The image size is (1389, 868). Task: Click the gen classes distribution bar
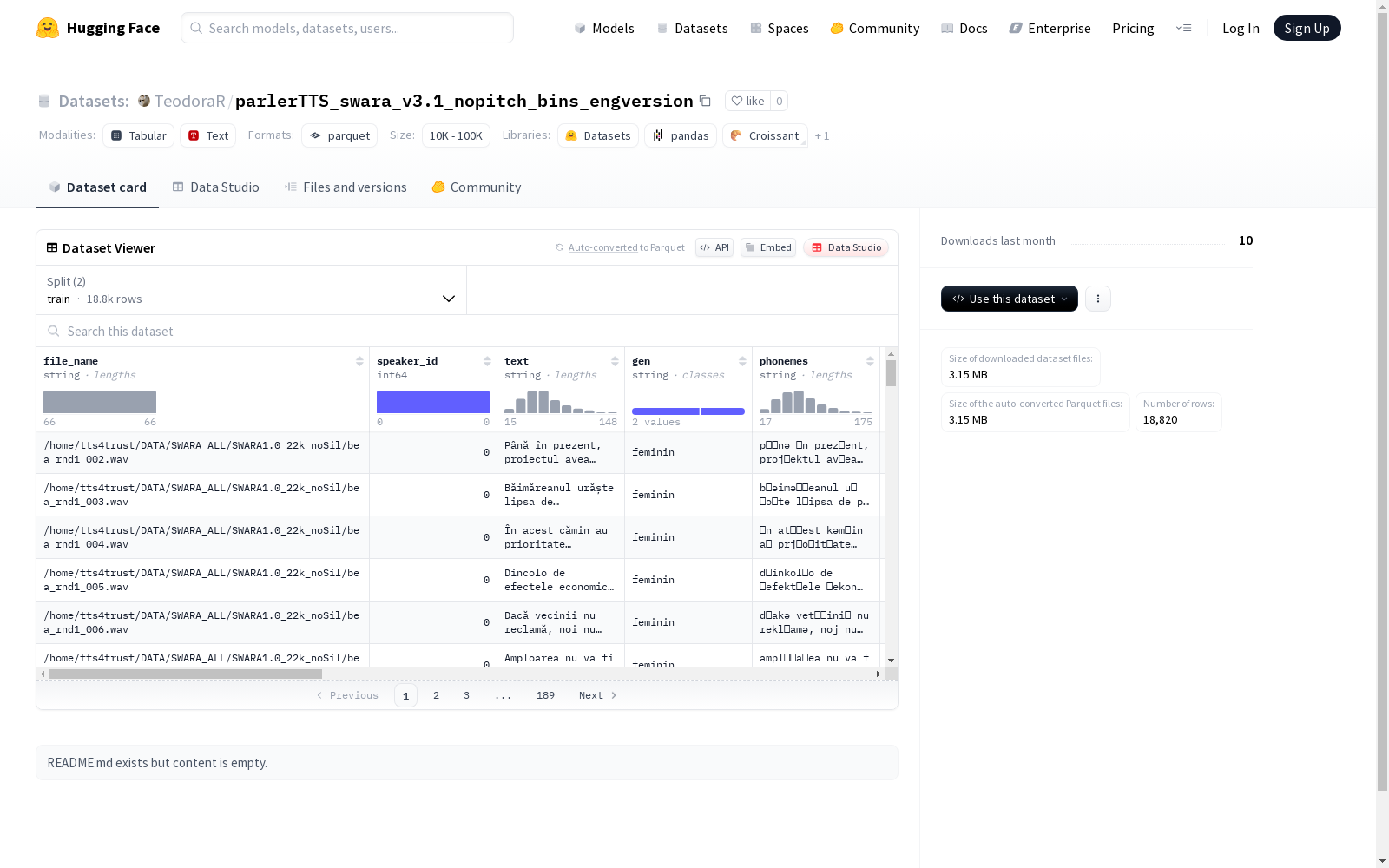[x=688, y=411]
